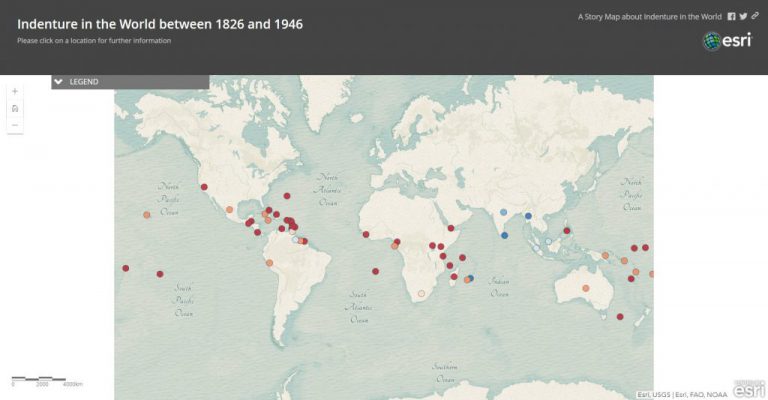Select the red marker in the Philippines
The height and width of the screenshot is (400, 768).
pos(567,231)
